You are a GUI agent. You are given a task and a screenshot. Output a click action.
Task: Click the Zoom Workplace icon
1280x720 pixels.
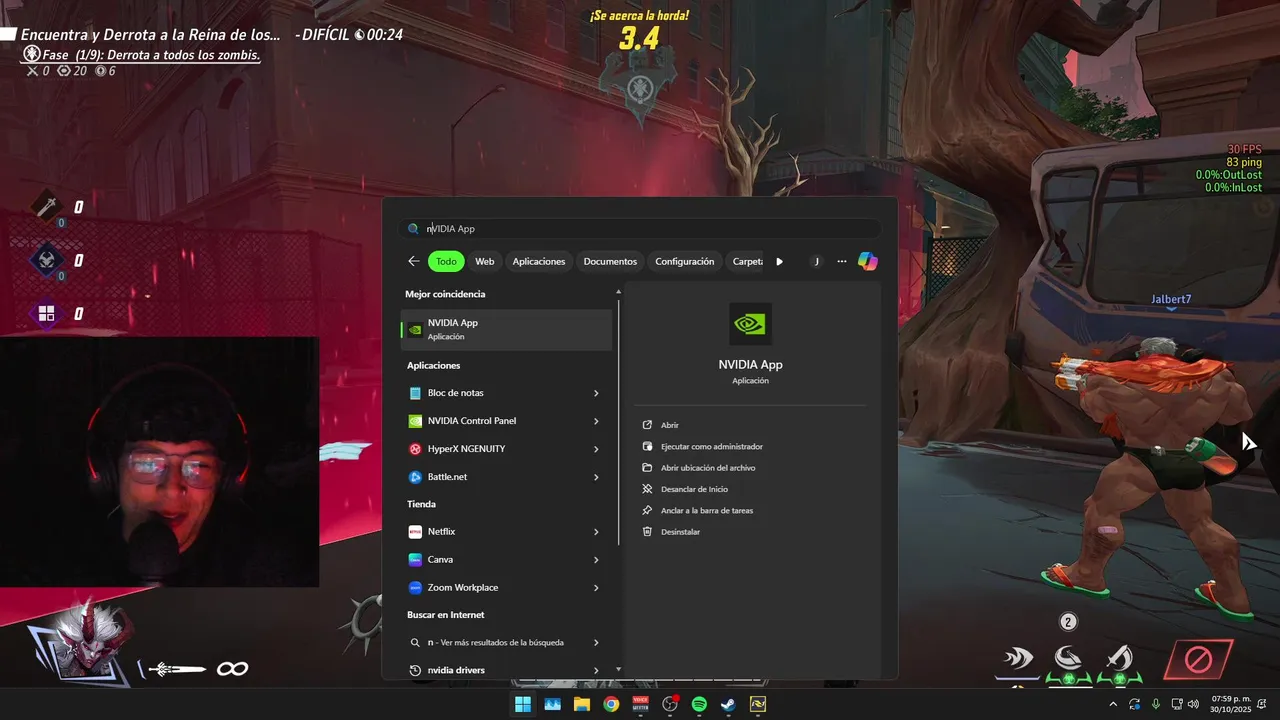coord(416,588)
